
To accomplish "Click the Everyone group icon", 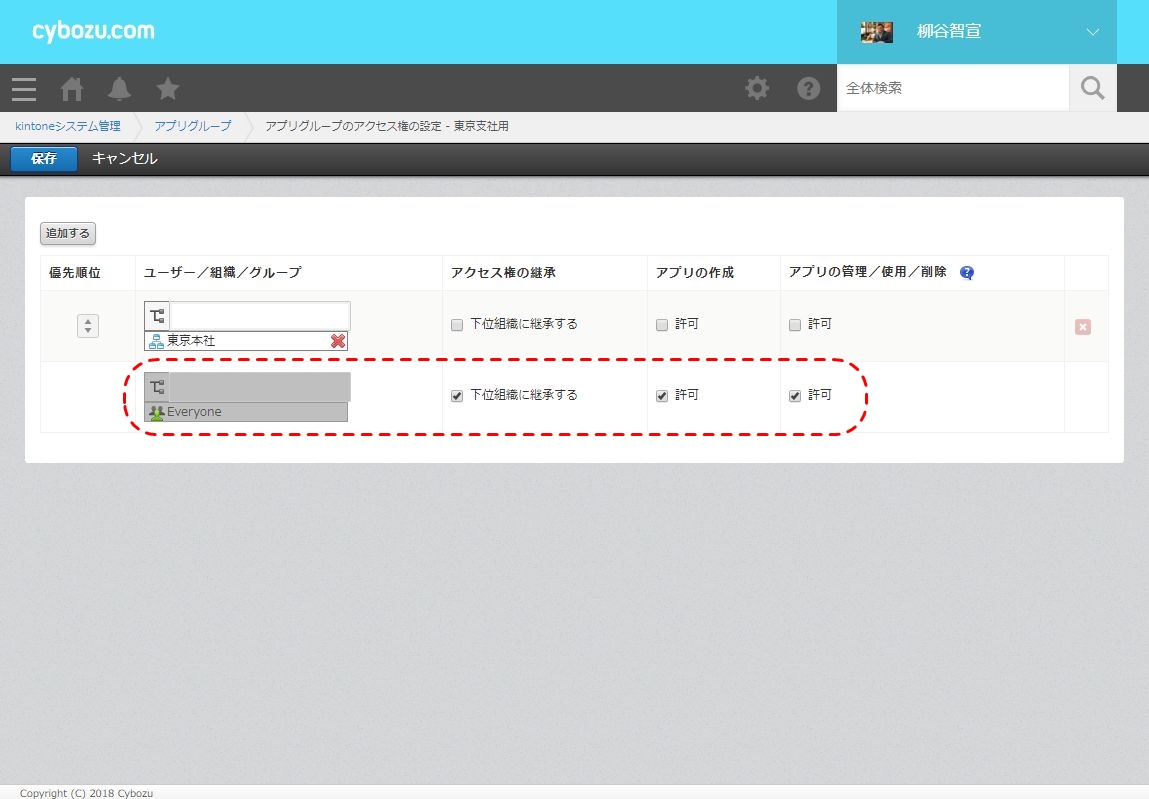I will [x=156, y=412].
